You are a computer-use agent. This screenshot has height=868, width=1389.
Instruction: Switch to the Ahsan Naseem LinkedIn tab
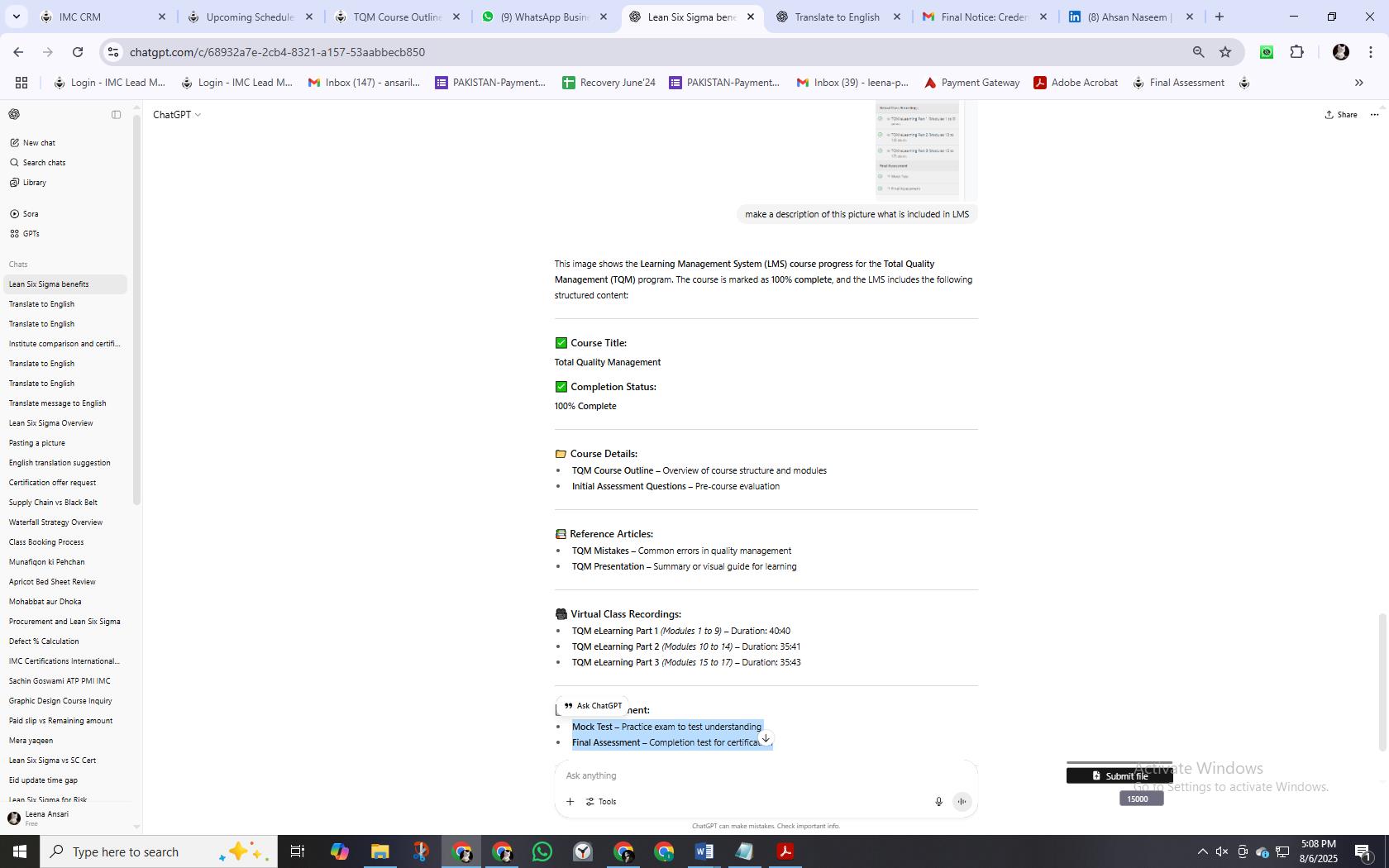coord(1129,17)
